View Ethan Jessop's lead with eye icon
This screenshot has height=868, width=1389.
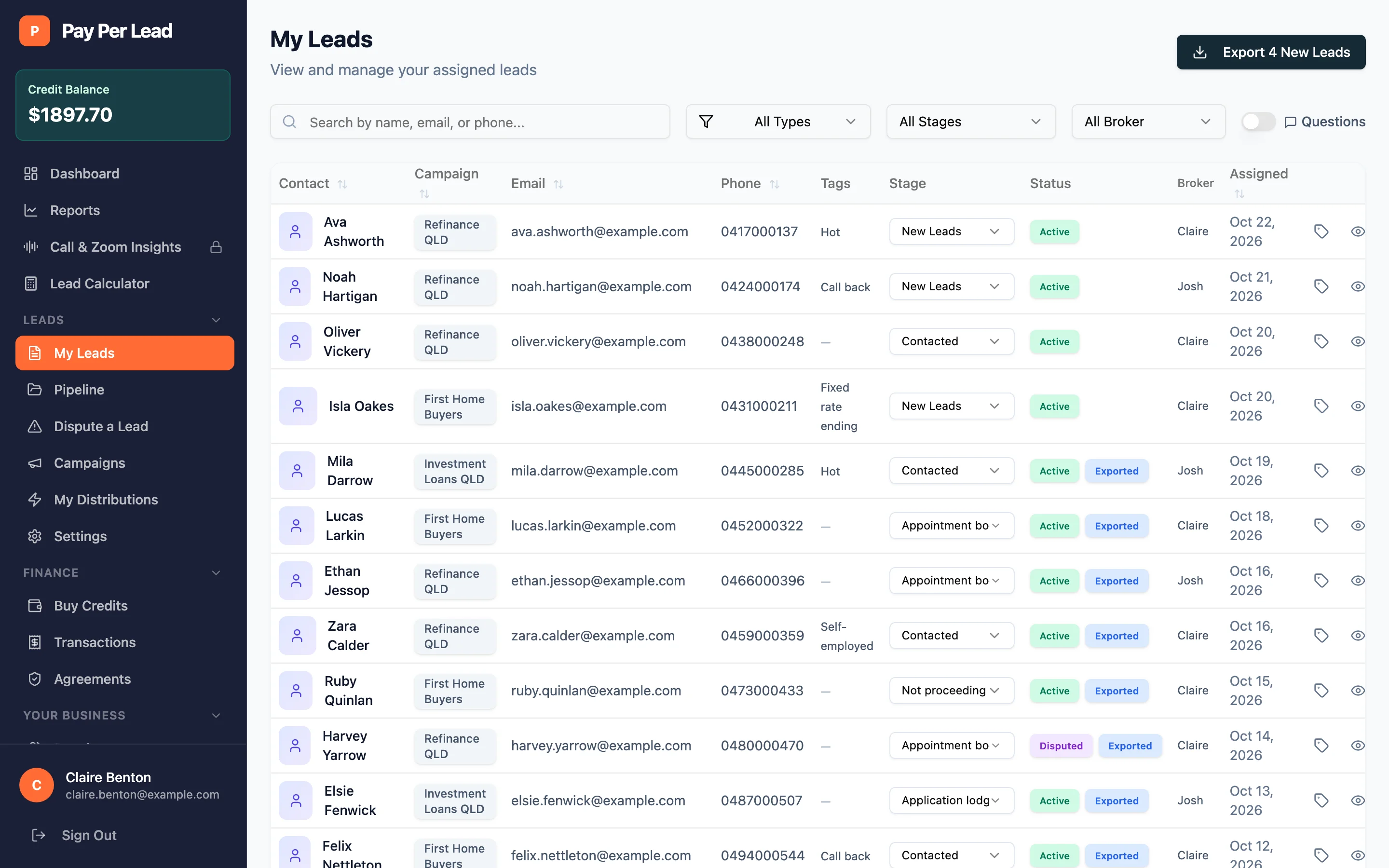[x=1358, y=581]
